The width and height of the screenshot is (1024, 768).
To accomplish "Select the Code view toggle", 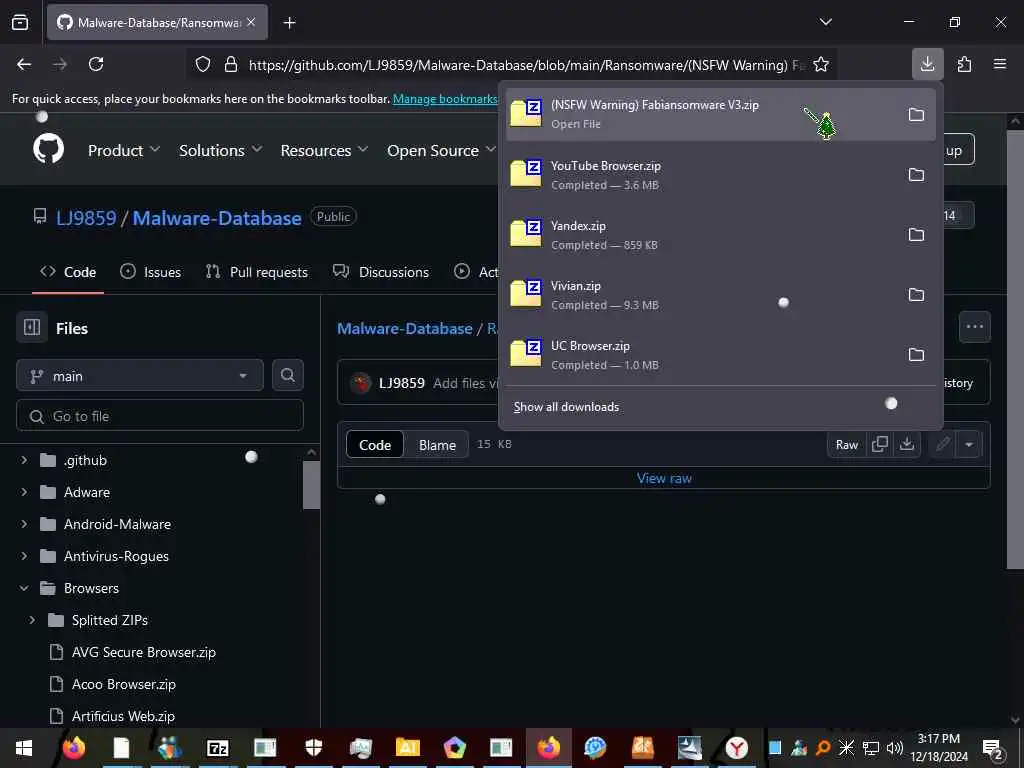I will pyautogui.click(x=375, y=445).
